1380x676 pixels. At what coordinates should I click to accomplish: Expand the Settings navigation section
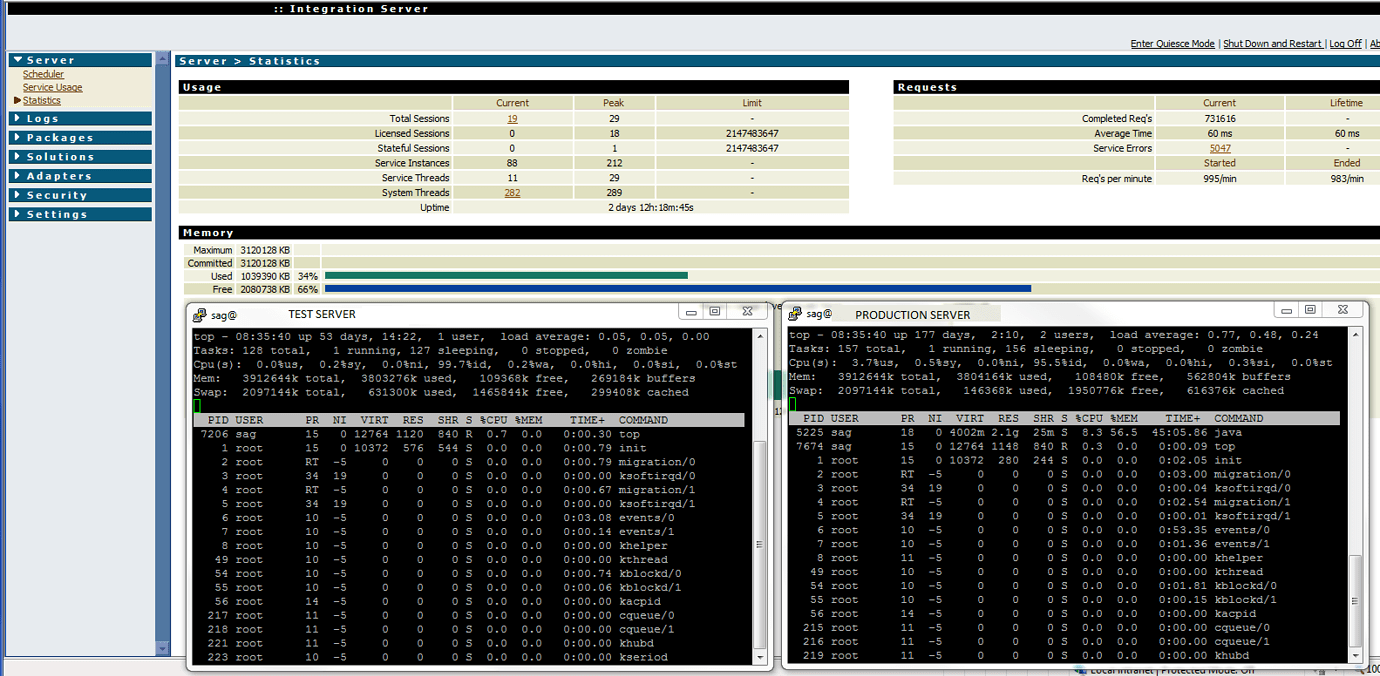click(80, 214)
